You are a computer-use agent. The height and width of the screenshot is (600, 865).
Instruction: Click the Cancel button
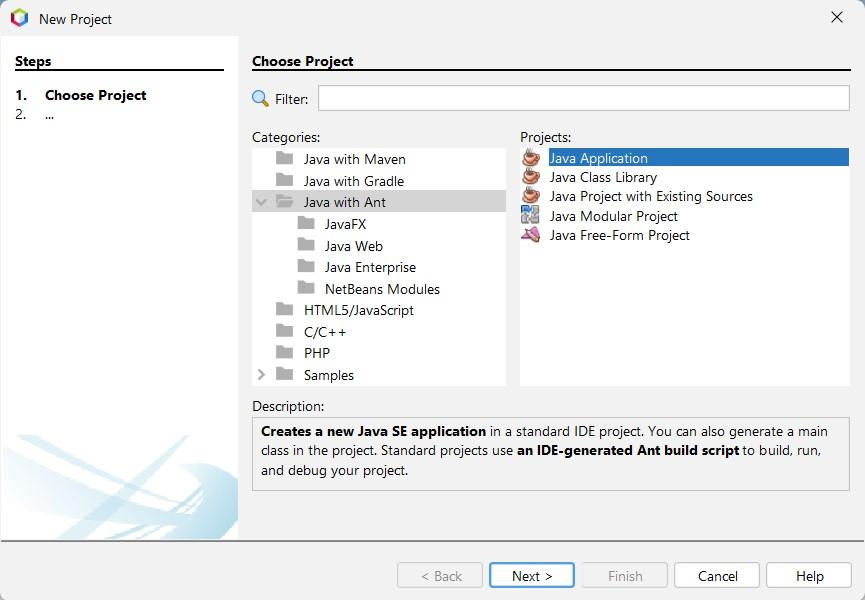pos(717,576)
